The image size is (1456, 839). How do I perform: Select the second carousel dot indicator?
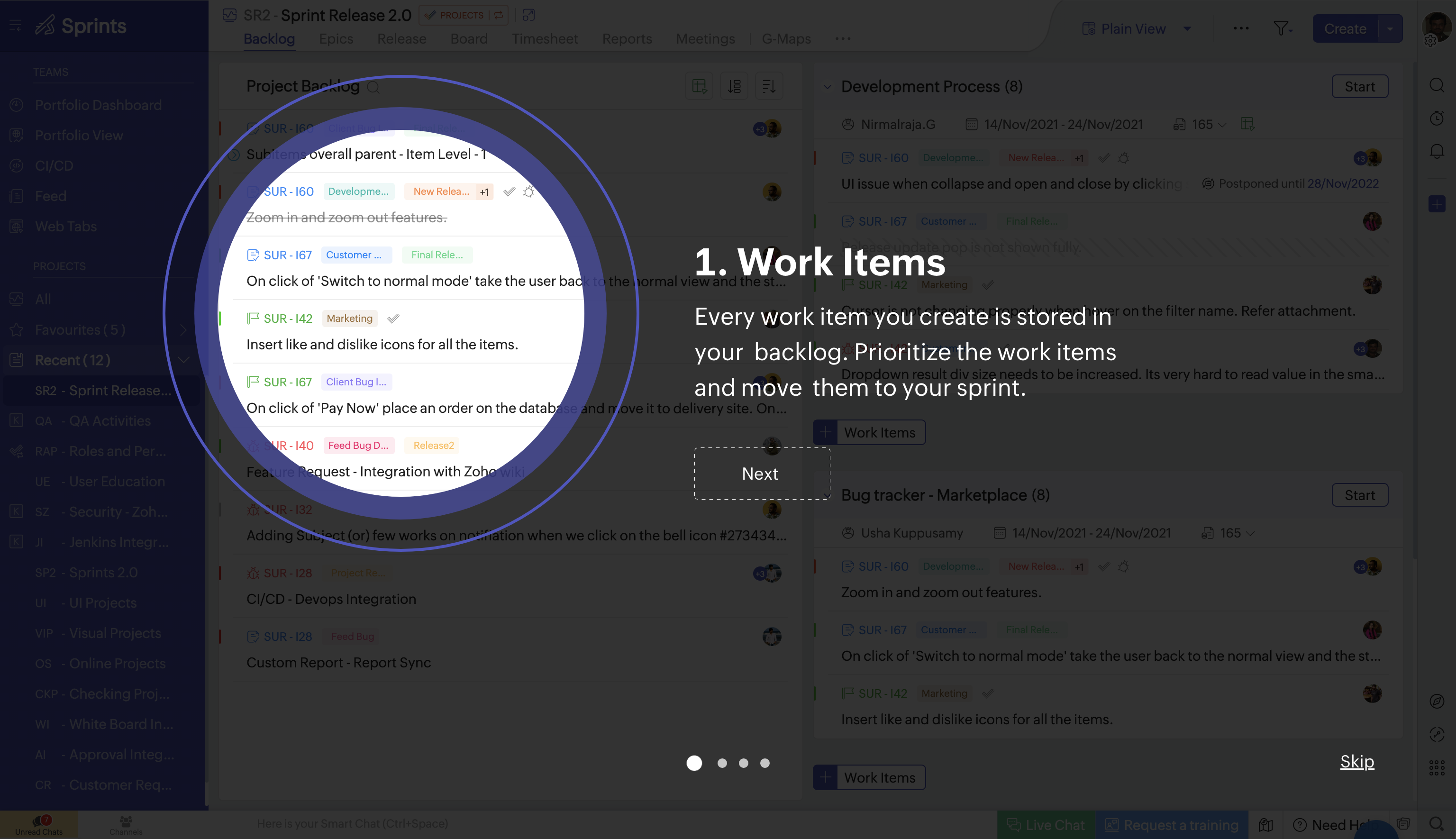721,763
